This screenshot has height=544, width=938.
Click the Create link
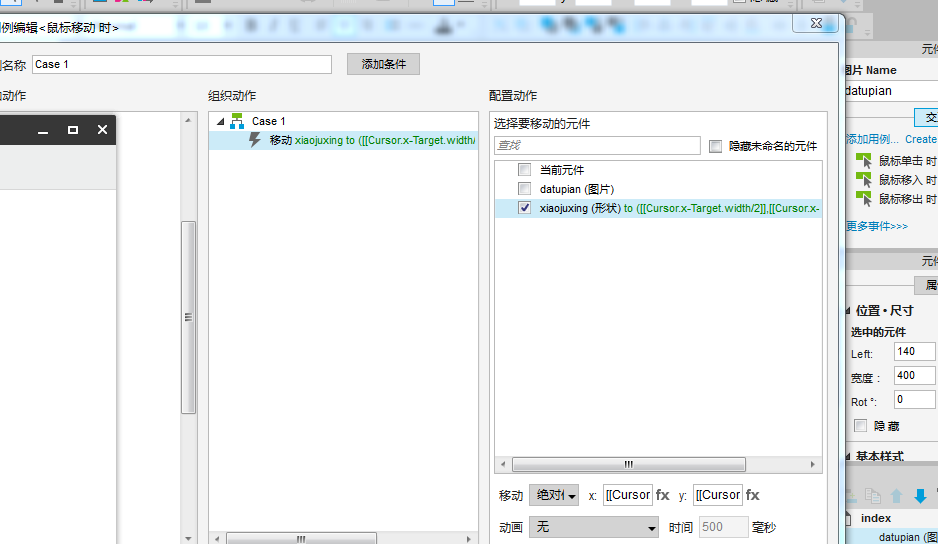click(x=921, y=139)
